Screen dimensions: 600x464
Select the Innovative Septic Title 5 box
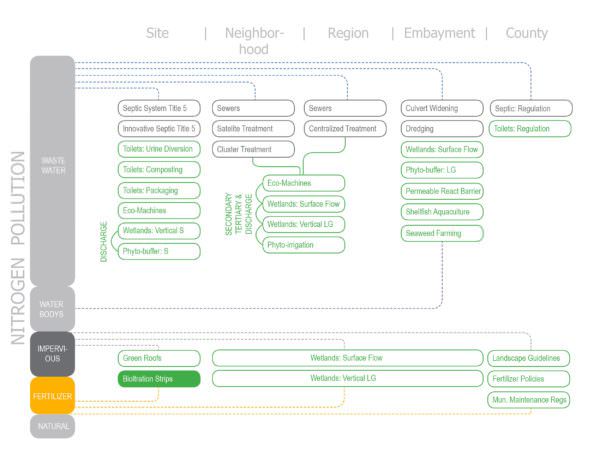[x=160, y=129]
